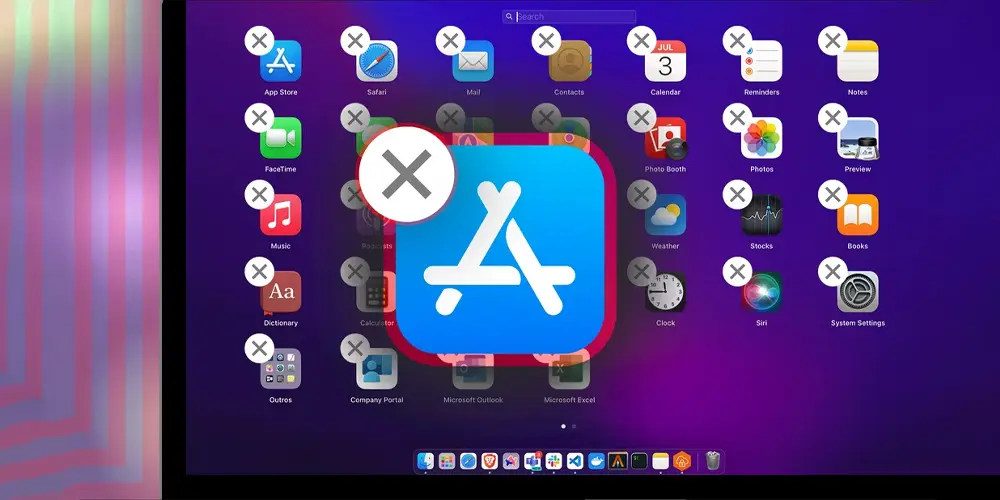Launch the Books app
Viewport: 1000px width, 500px height.
pos(858,215)
